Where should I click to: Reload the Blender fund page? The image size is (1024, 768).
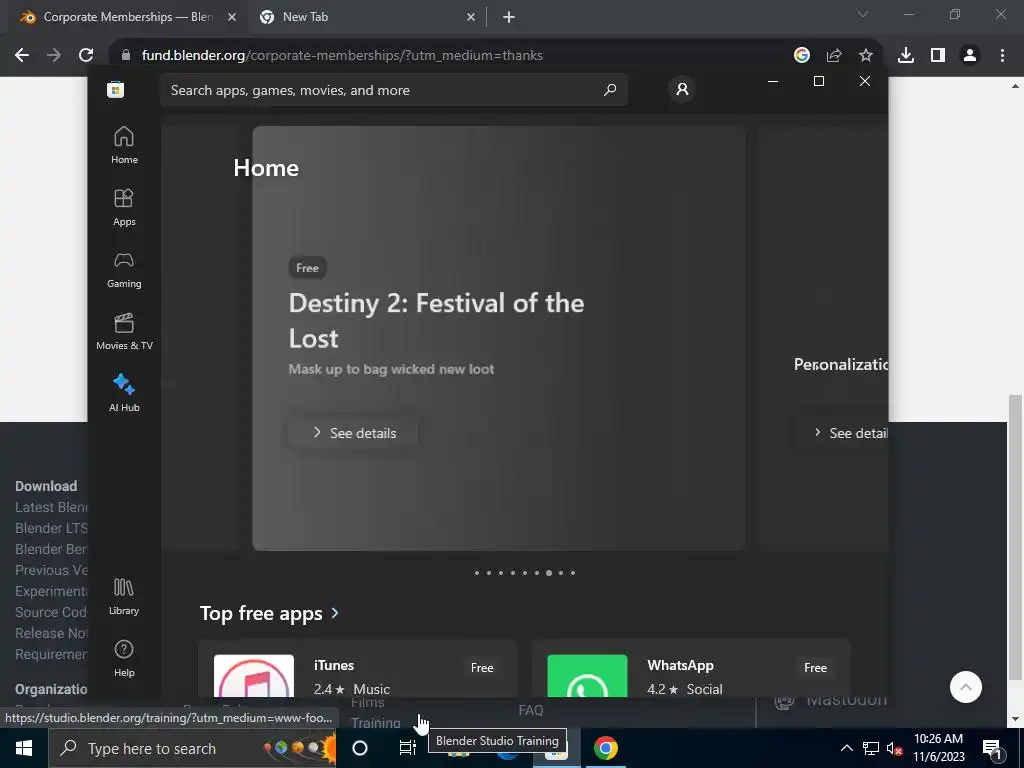tap(86, 56)
